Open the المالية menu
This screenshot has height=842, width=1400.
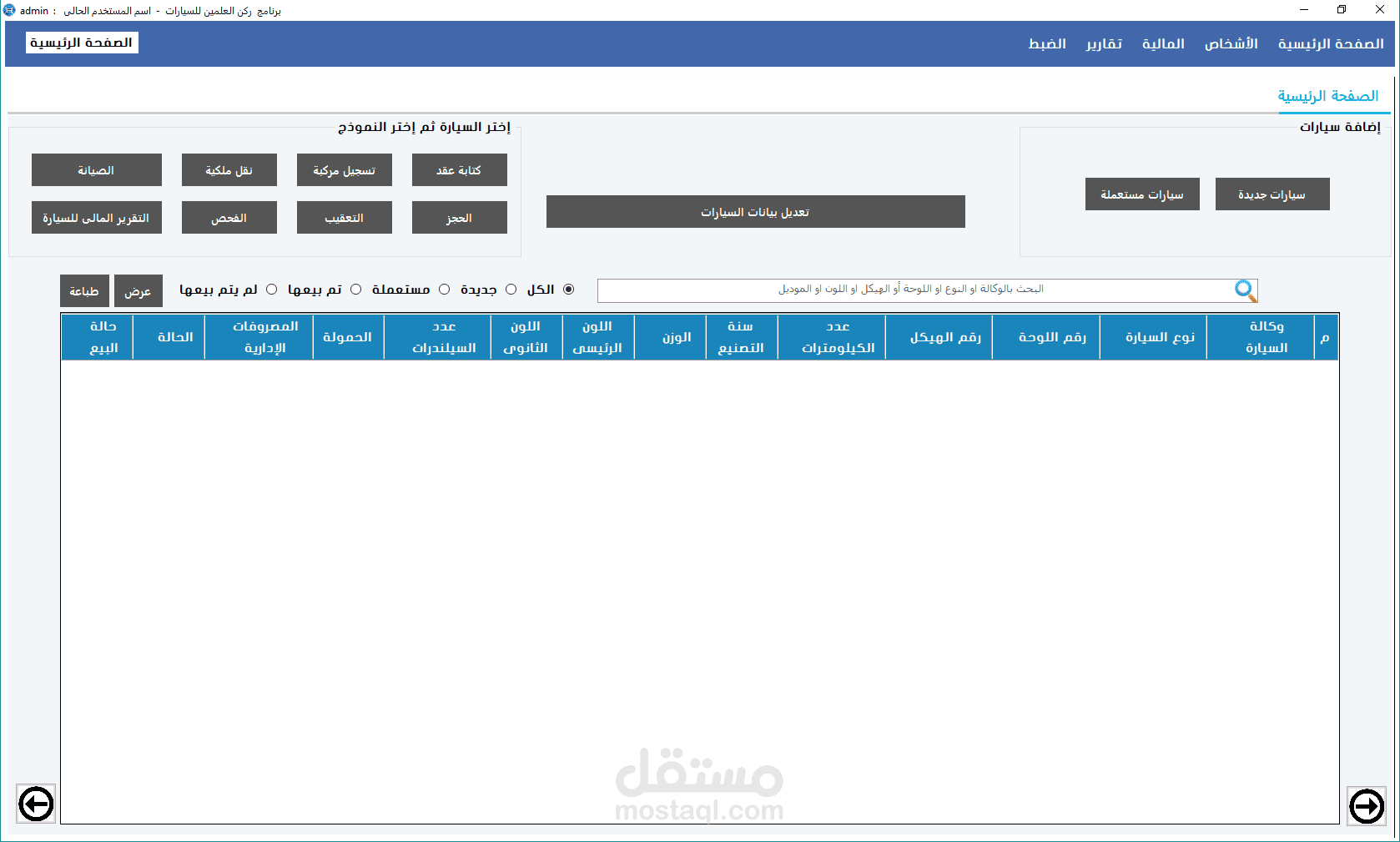pyautogui.click(x=1162, y=43)
